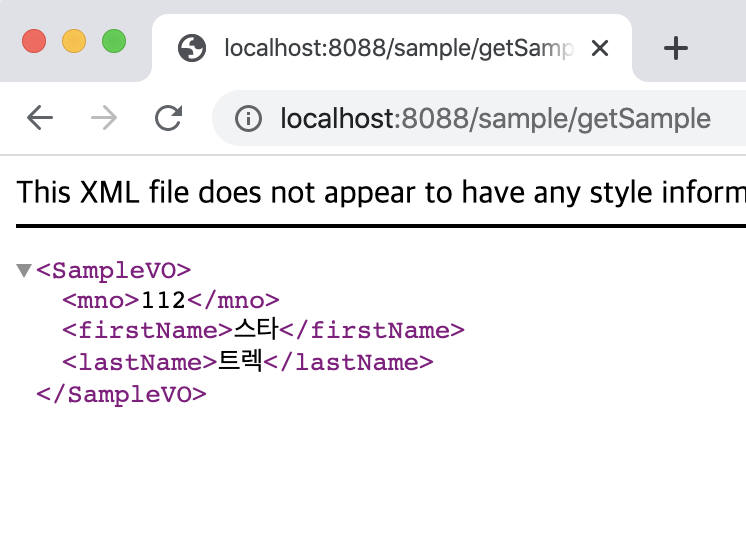
Task: Select the localhost:8088/sample/getSamp tab
Action: click(392, 48)
